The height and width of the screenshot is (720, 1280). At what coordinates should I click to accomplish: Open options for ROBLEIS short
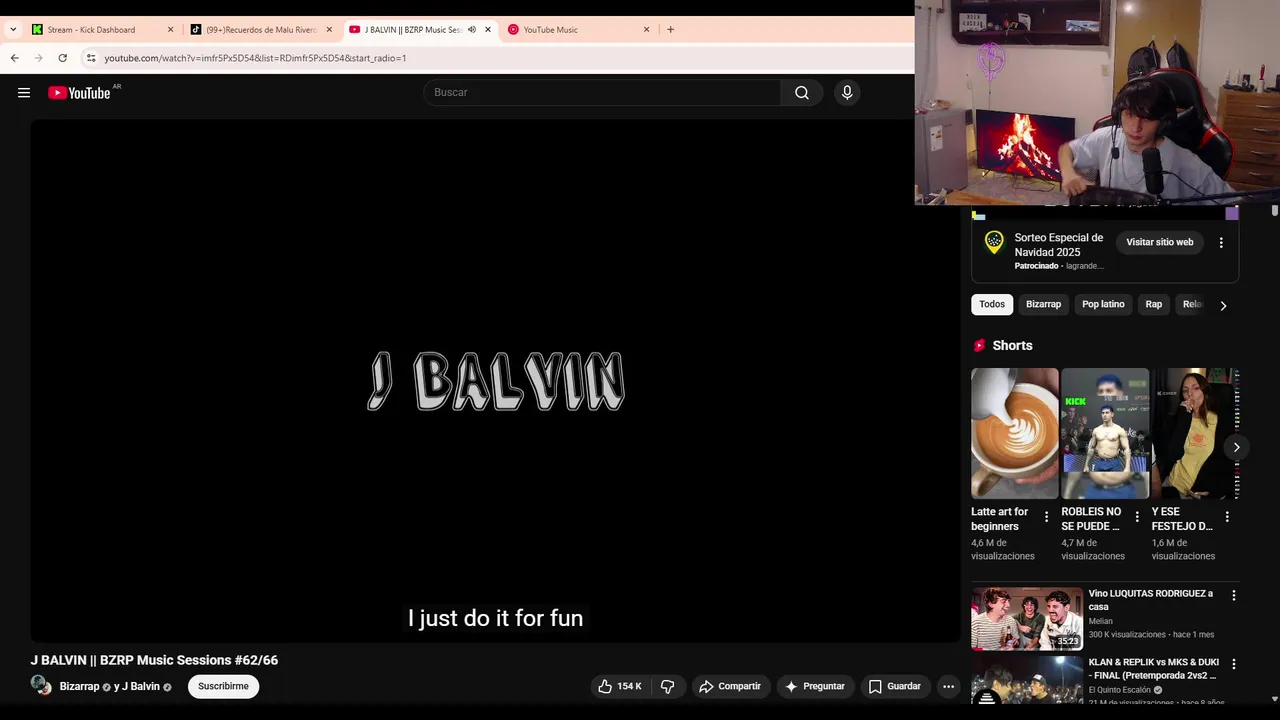(x=1137, y=517)
